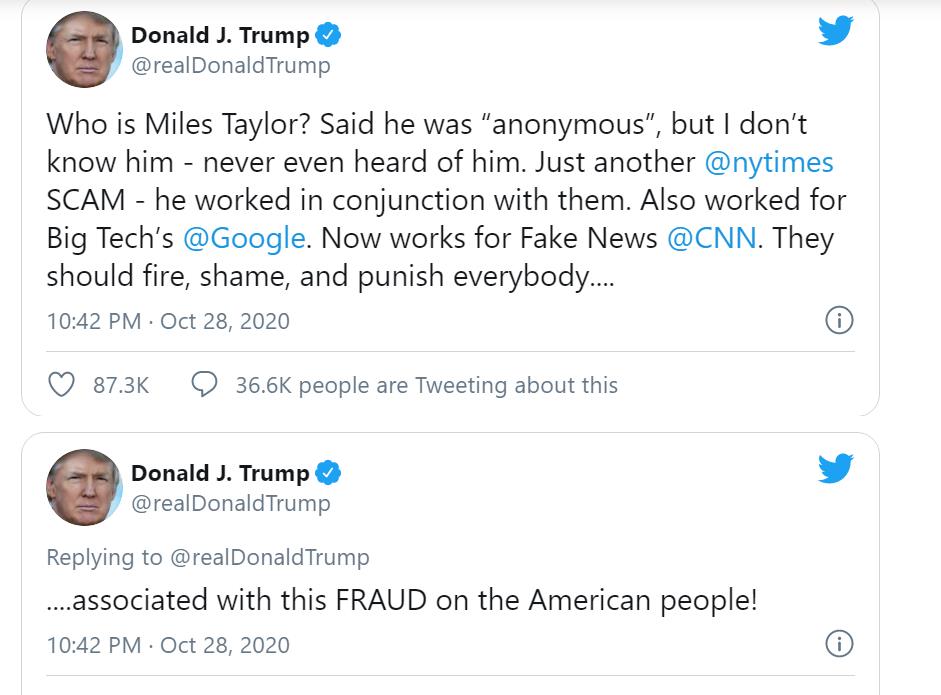Click @realDonaldTrump handle in the first tweet
Viewport: 941px width, 695px height.
[x=230, y=66]
